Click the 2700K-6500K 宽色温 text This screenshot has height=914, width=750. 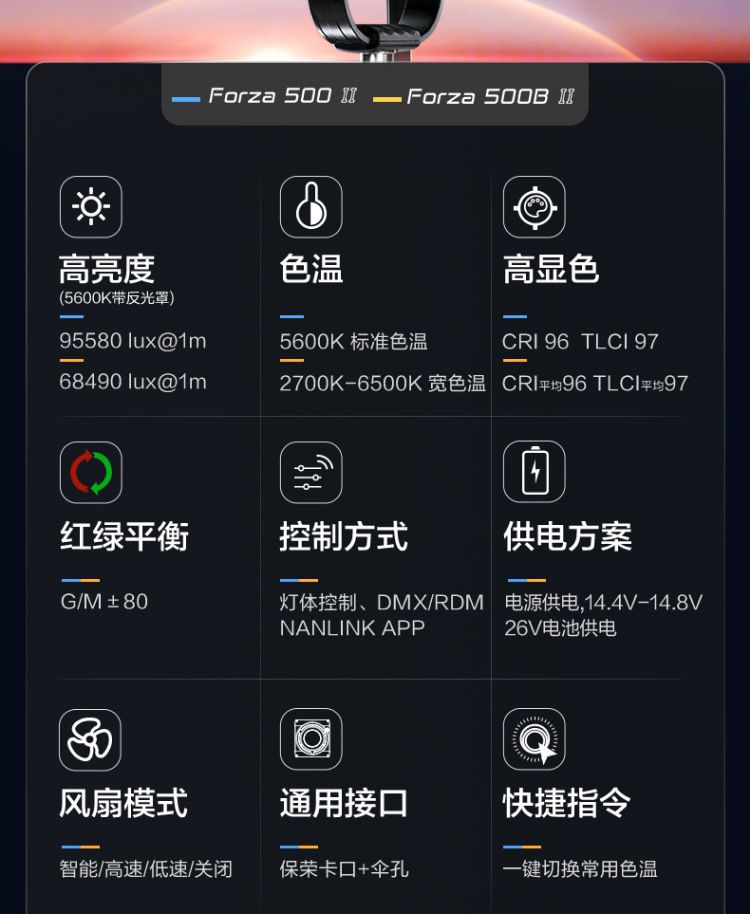coord(382,383)
